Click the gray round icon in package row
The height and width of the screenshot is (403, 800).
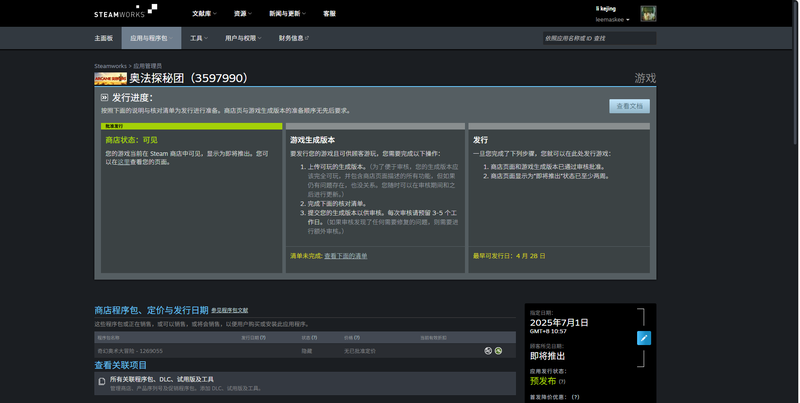[488, 350]
